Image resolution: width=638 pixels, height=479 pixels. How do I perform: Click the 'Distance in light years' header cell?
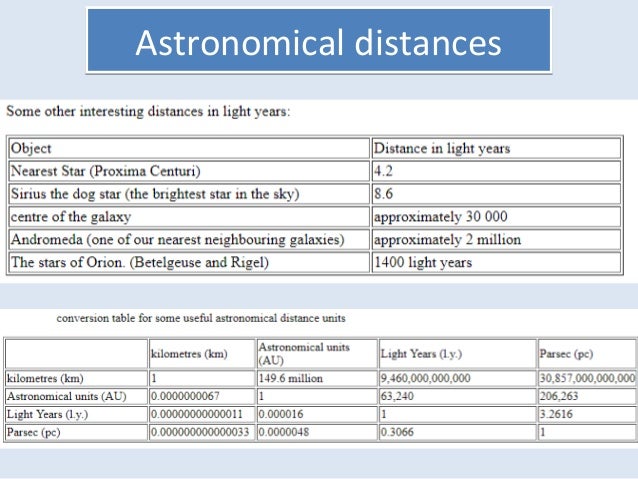point(496,148)
